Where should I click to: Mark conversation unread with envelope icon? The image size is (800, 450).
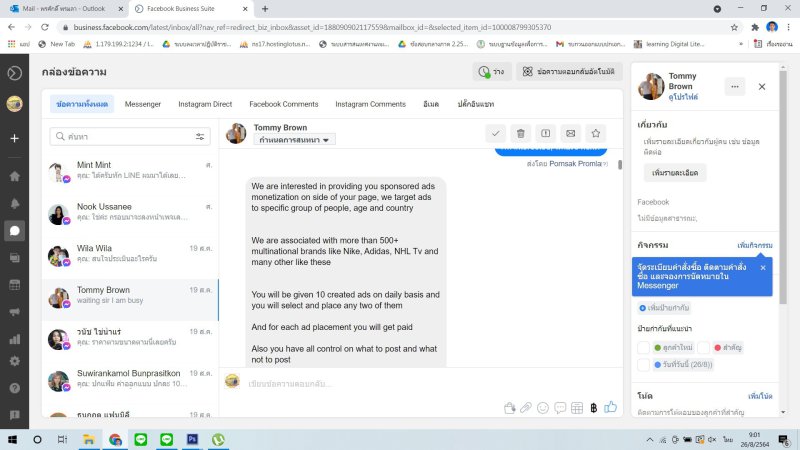click(x=570, y=133)
